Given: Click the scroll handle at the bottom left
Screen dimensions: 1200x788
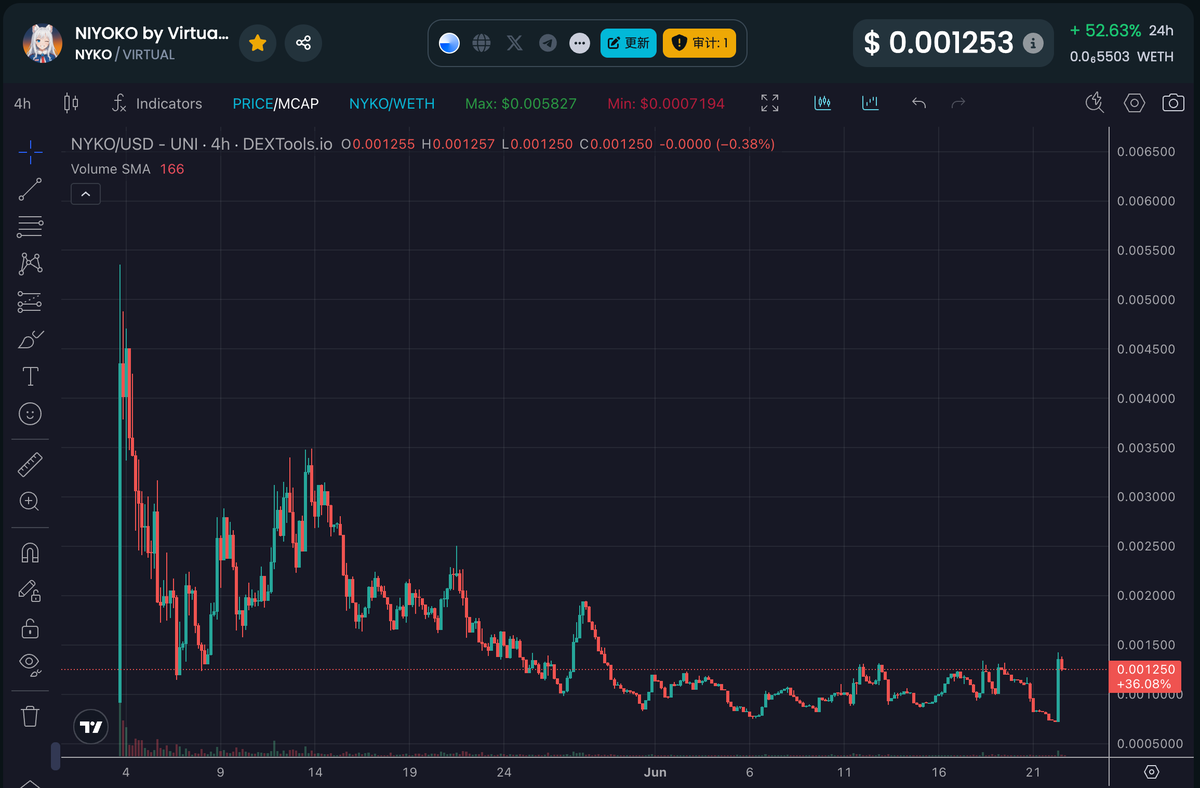Looking at the screenshot, I should pyautogui.click(x=56, y=754).
